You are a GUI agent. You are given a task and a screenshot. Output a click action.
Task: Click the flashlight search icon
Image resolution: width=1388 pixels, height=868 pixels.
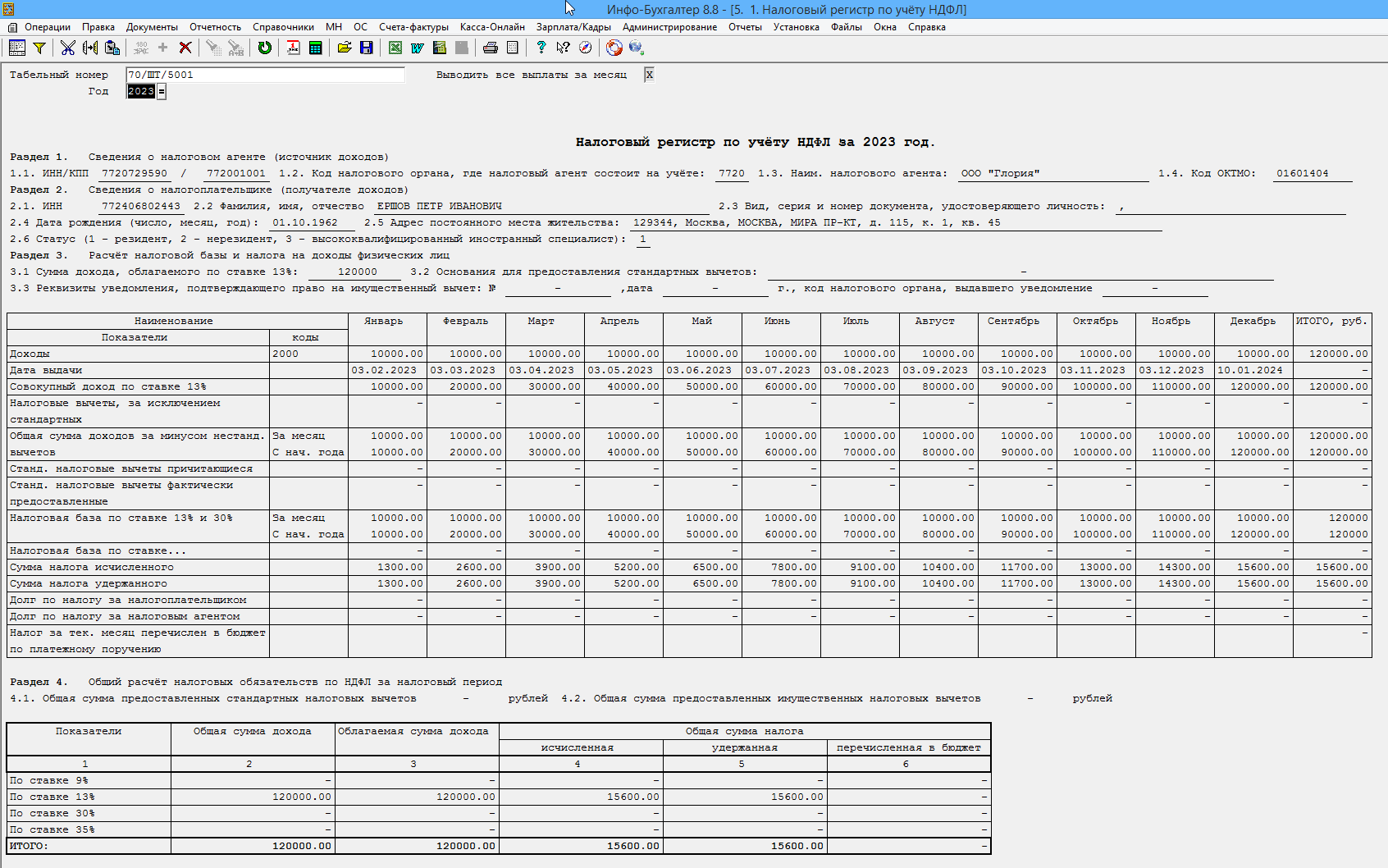(212, 48)
